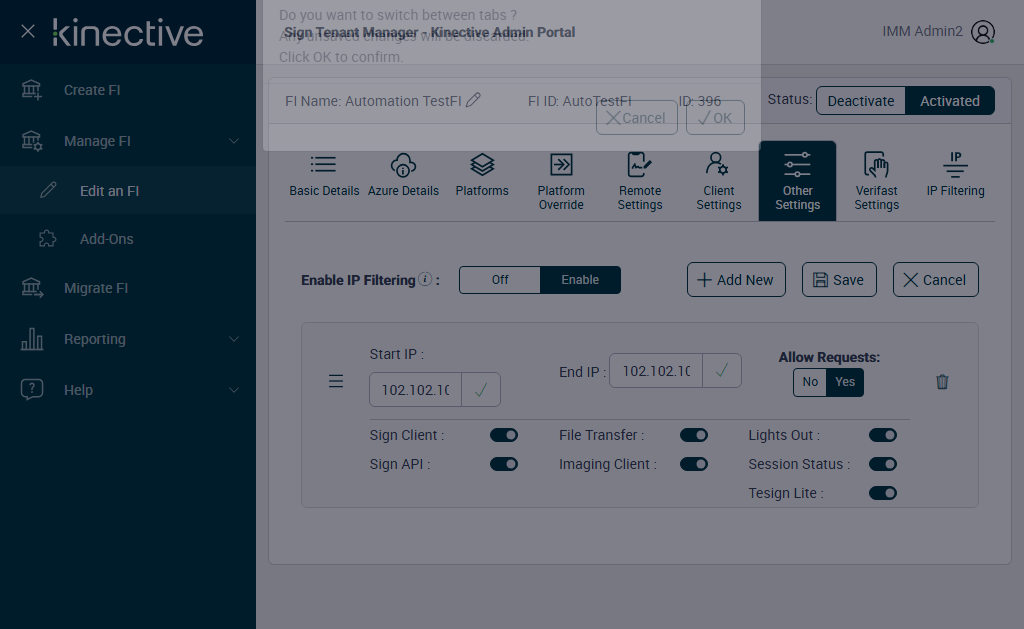Click the FI Name: Automation TestFI text
This screenshot has height=629, width=1024.
coord(373,101)
